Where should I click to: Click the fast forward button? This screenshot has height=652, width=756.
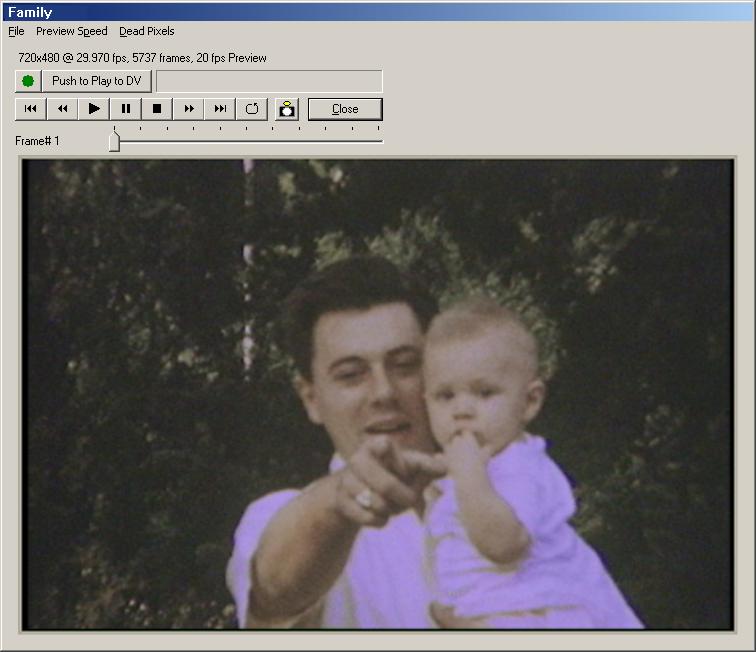point(189,109)
